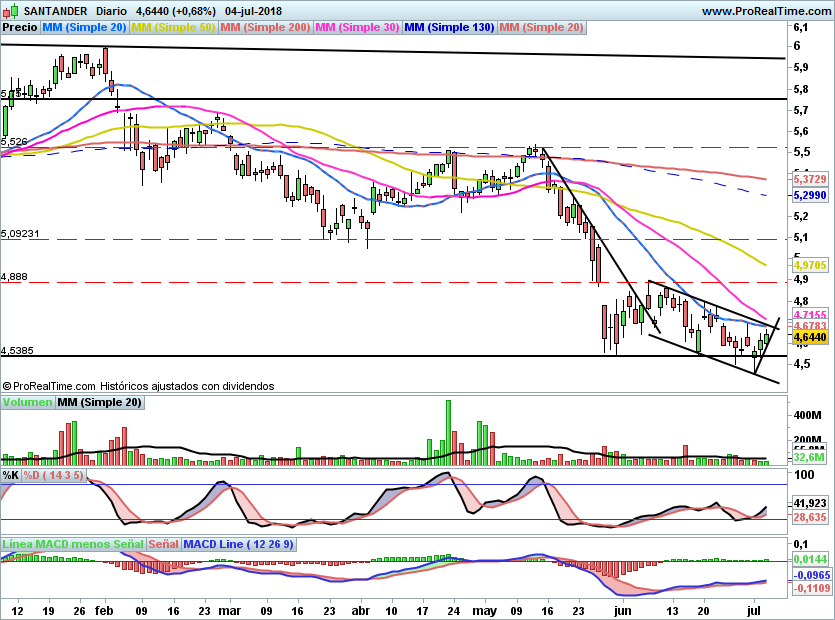The image size is (835, 620).
Task: Click the www.ProRealTime.com link
Action: click(766, 11)
